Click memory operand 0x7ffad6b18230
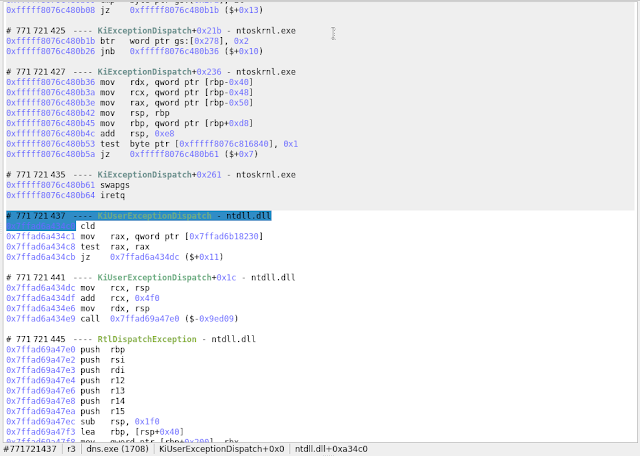The image size is (640, 456). coord(224,236)
